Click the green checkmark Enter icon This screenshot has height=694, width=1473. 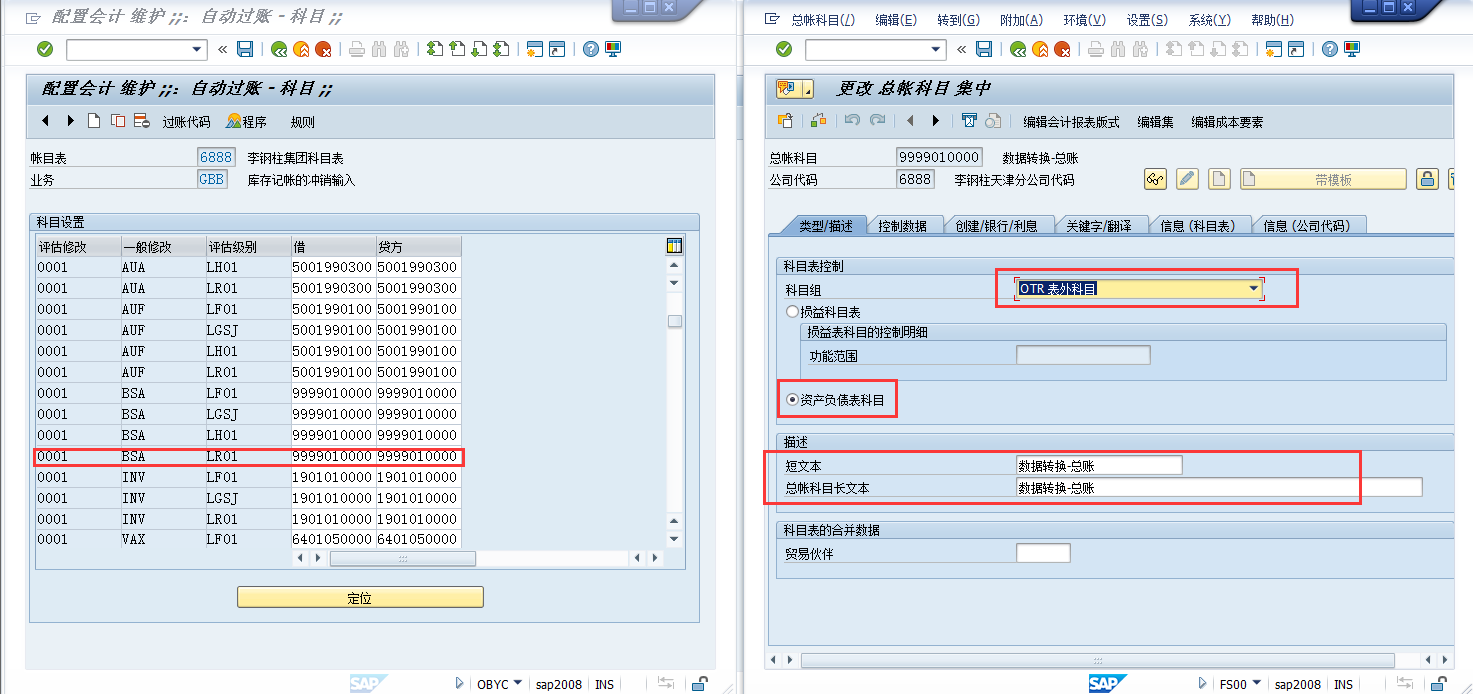coord(45,49)
